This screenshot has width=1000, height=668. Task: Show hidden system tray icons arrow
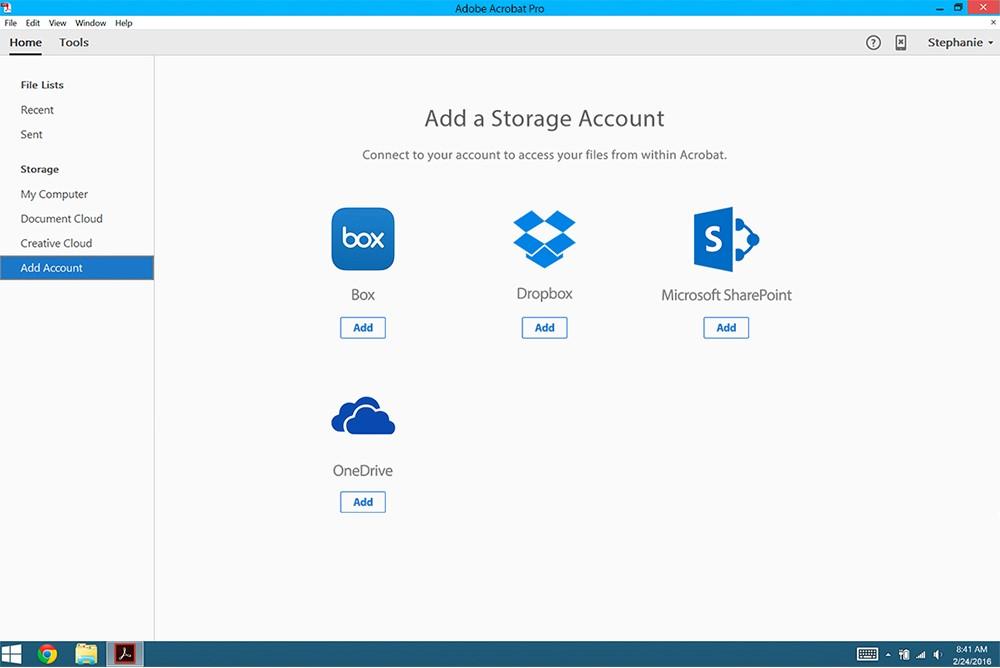tap(888, 655)
